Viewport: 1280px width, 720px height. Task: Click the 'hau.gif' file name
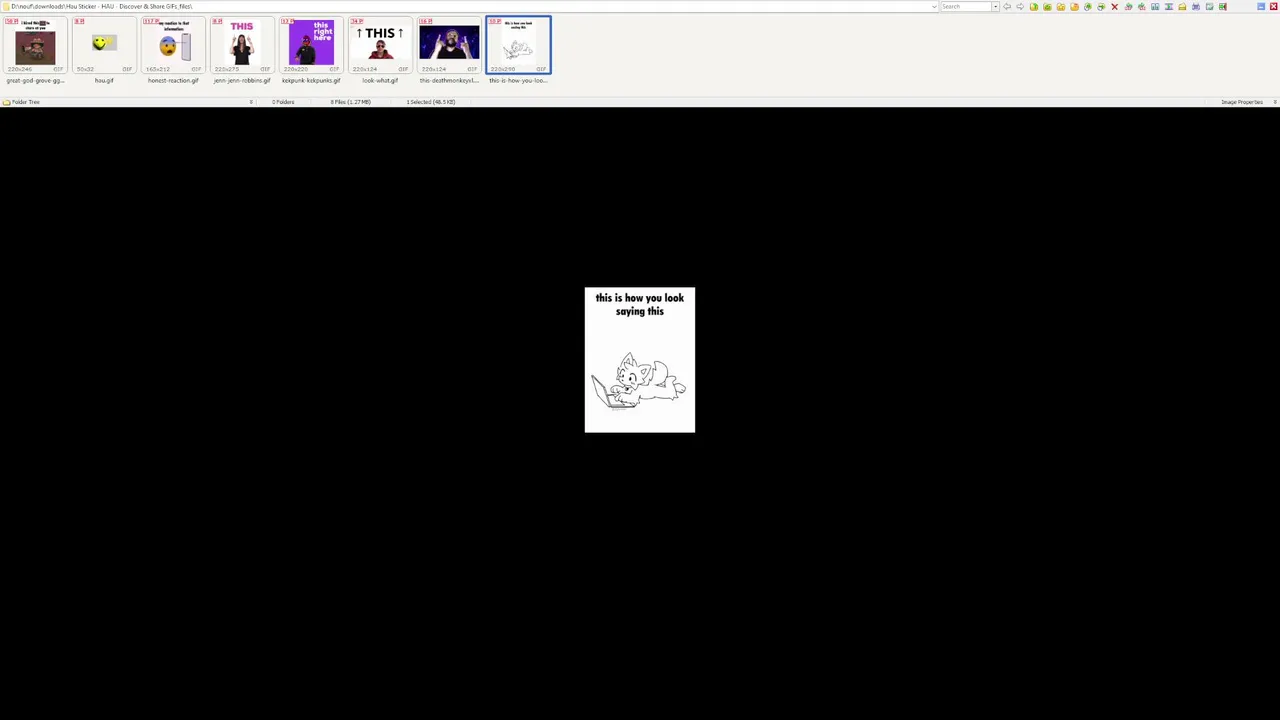[x=104, y=81]
